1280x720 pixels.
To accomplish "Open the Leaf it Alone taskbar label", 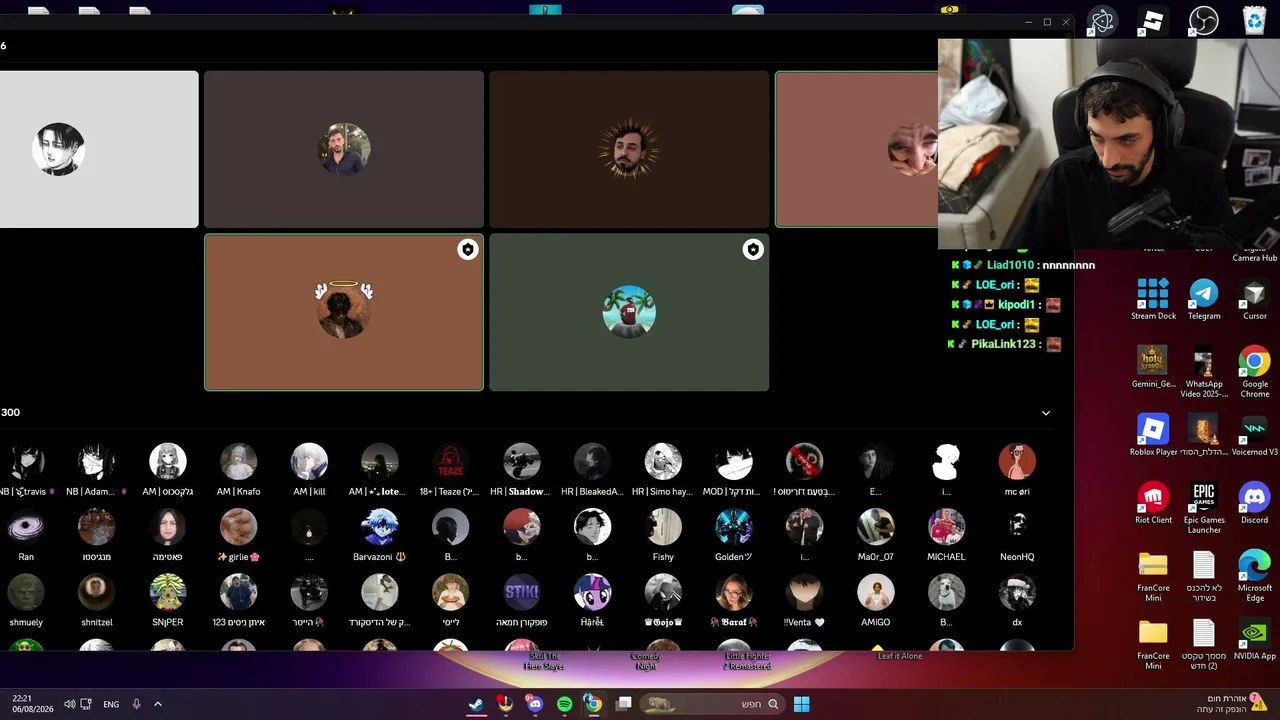I will pos(899,656).
